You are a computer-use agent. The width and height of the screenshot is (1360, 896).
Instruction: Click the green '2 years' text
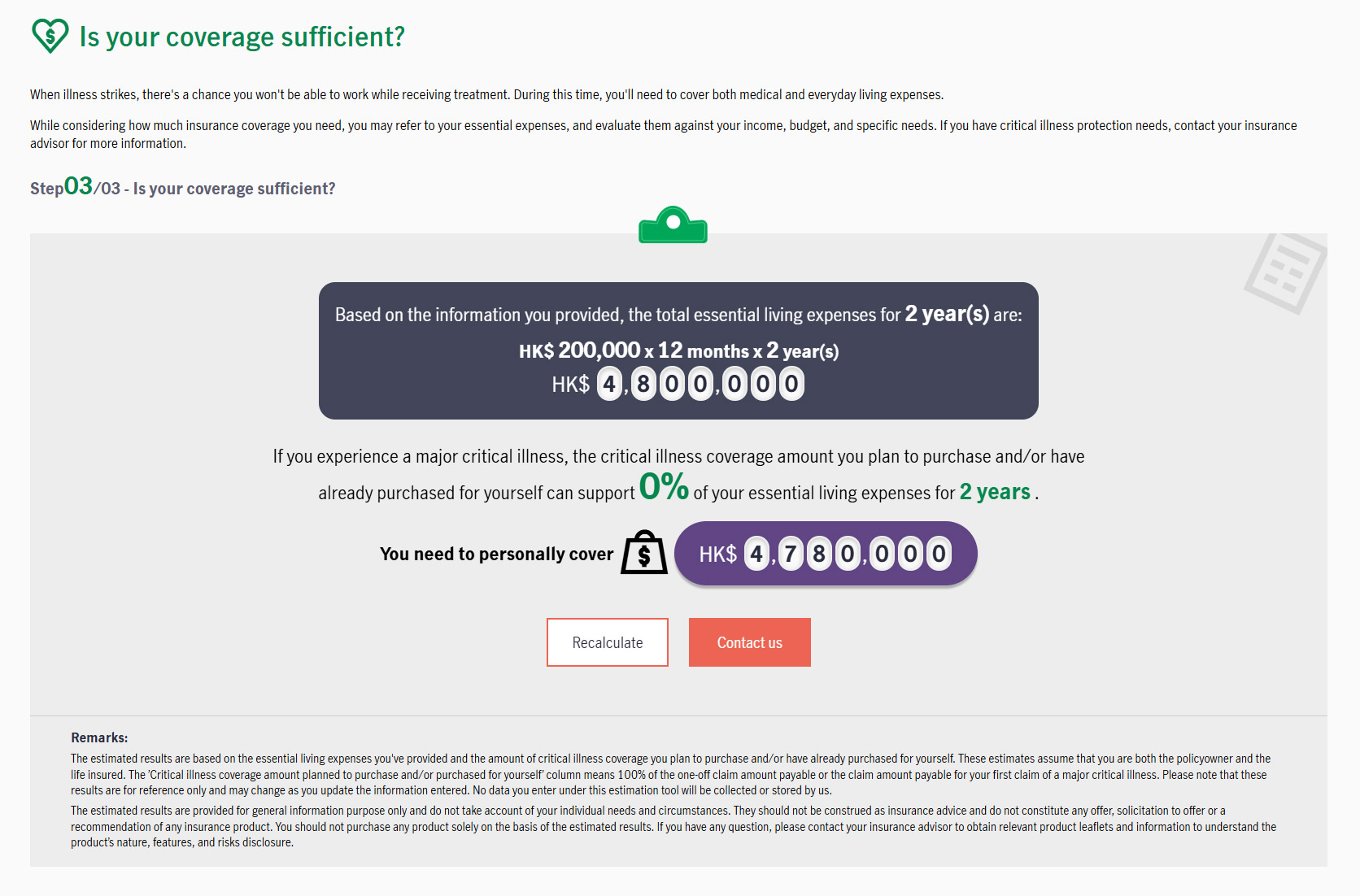pyautogui.click(x=995, y=492)
